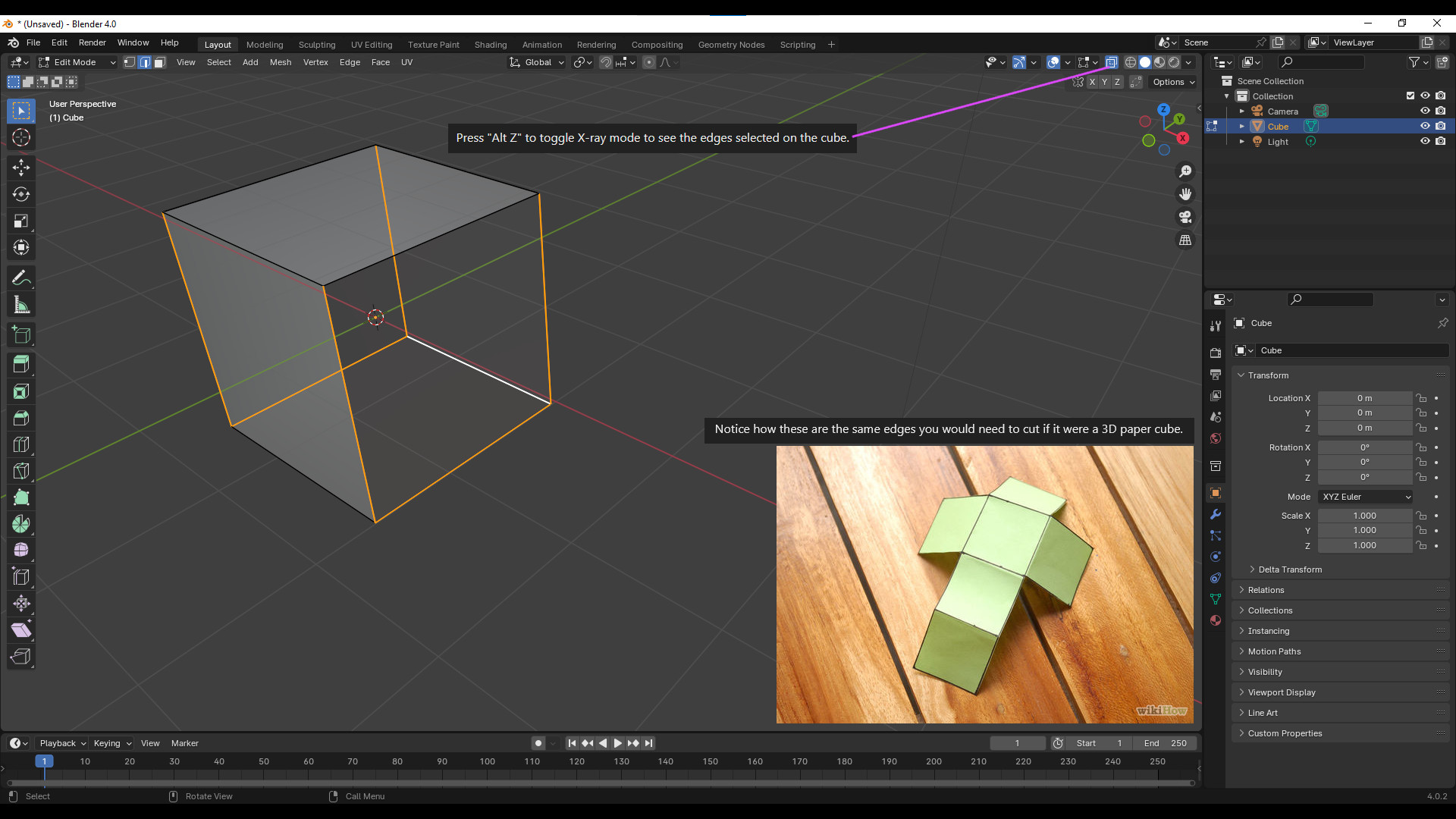Screen dimensions: 1456x819
Task: Click the Location X value field
Action: pos(1365,398)
